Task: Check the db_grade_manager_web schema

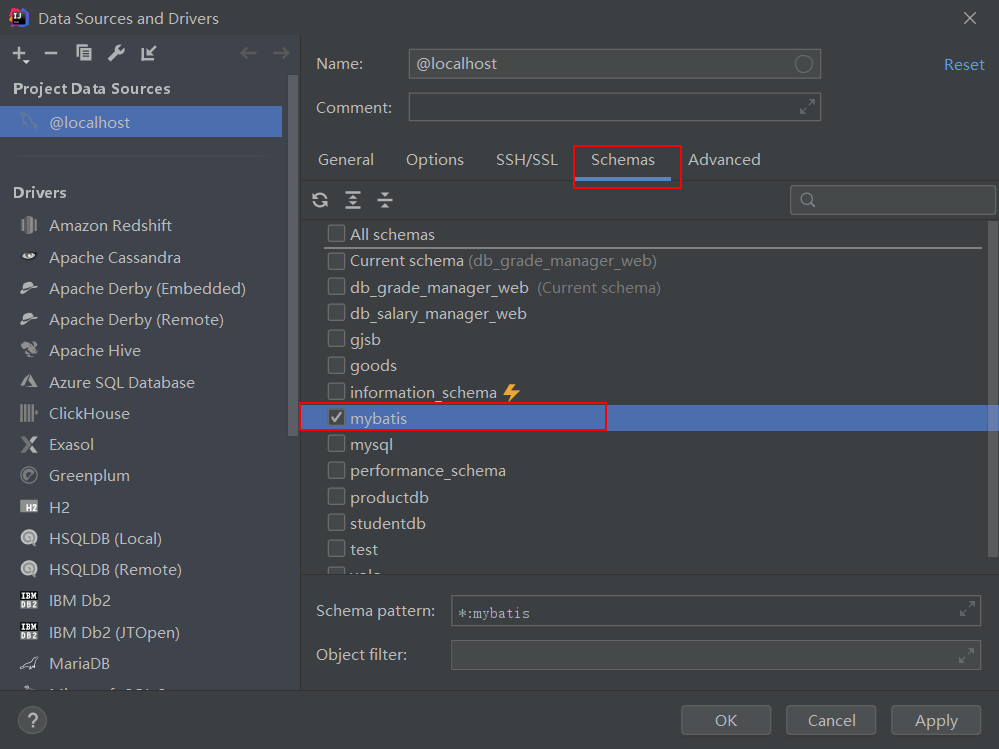Action: [x=336, y=287]
